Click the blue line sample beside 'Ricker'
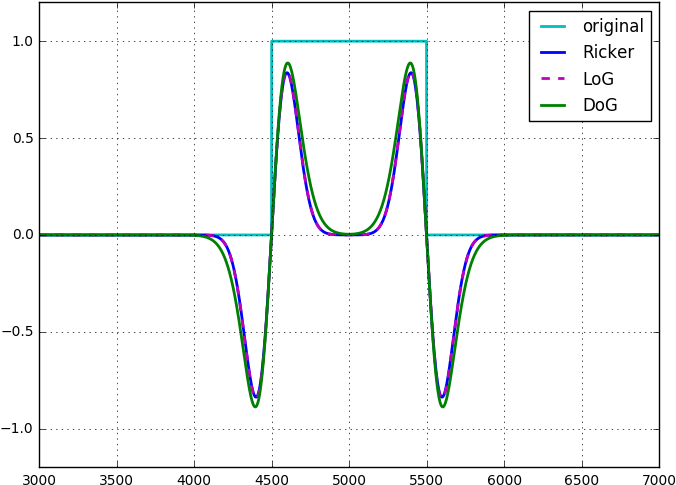Viewport: 676px width, 485px height. coord(553,53)
